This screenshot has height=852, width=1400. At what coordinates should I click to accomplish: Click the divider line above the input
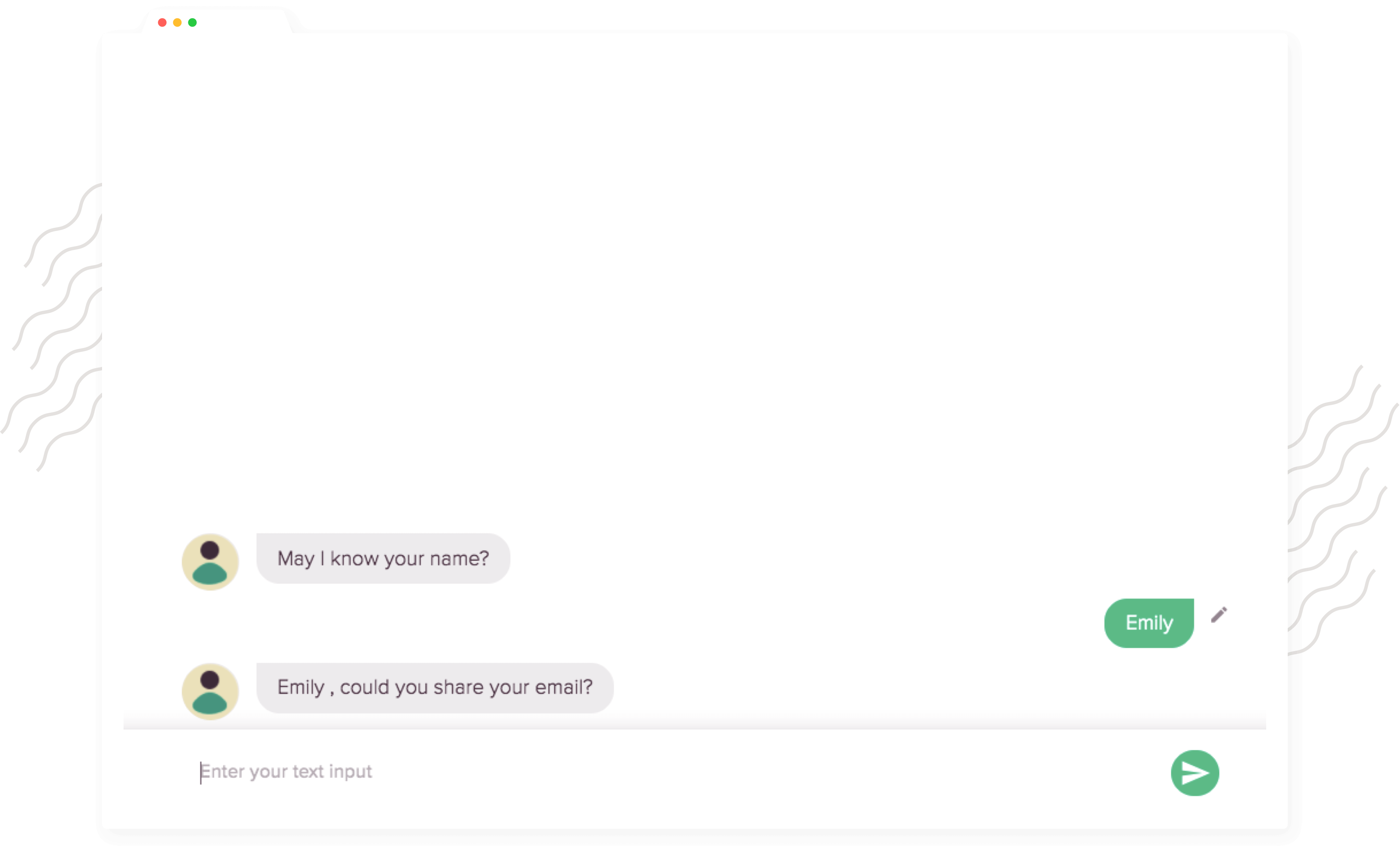tap(694, 729)
